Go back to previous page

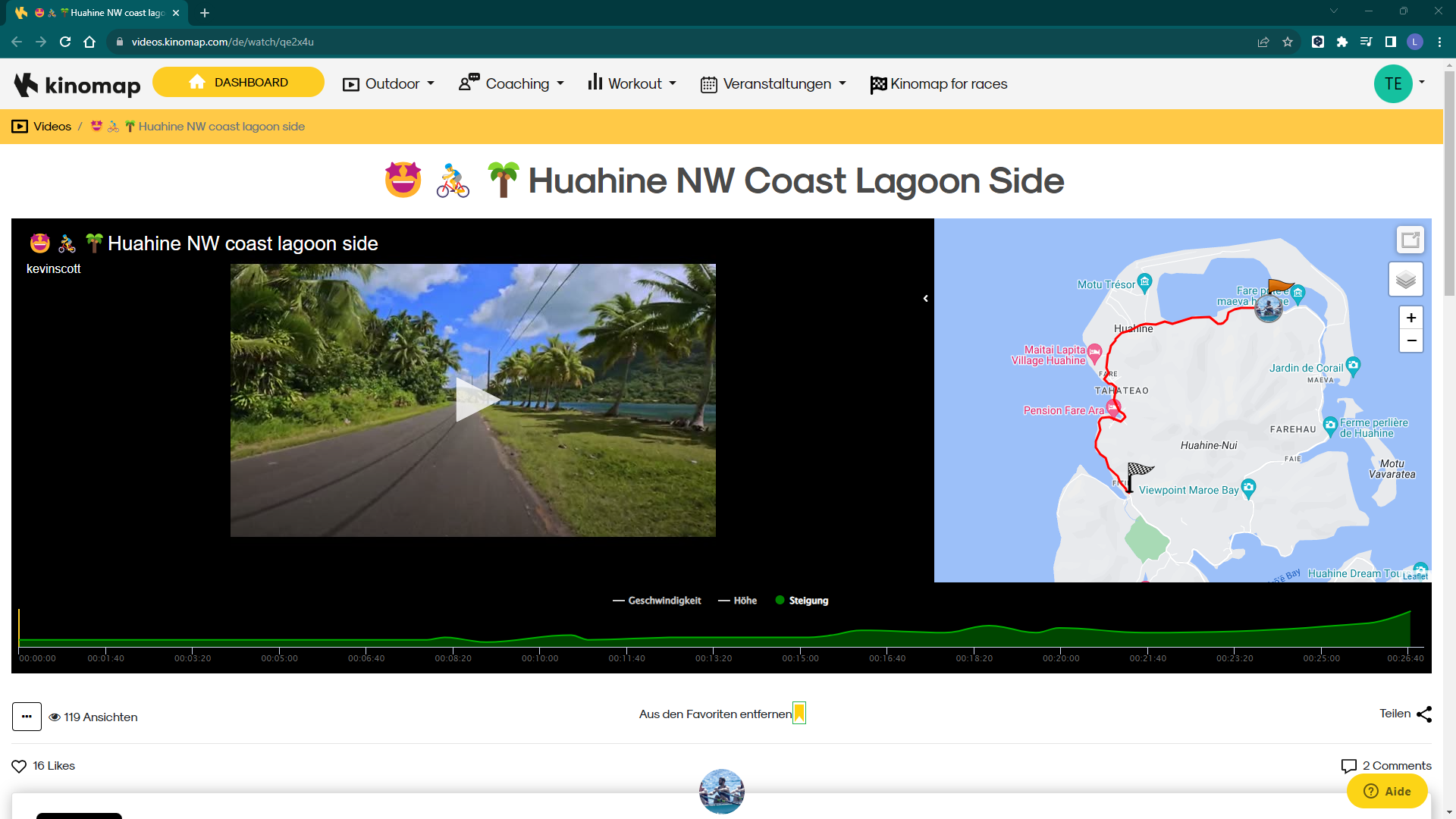(x=17, y=42)
